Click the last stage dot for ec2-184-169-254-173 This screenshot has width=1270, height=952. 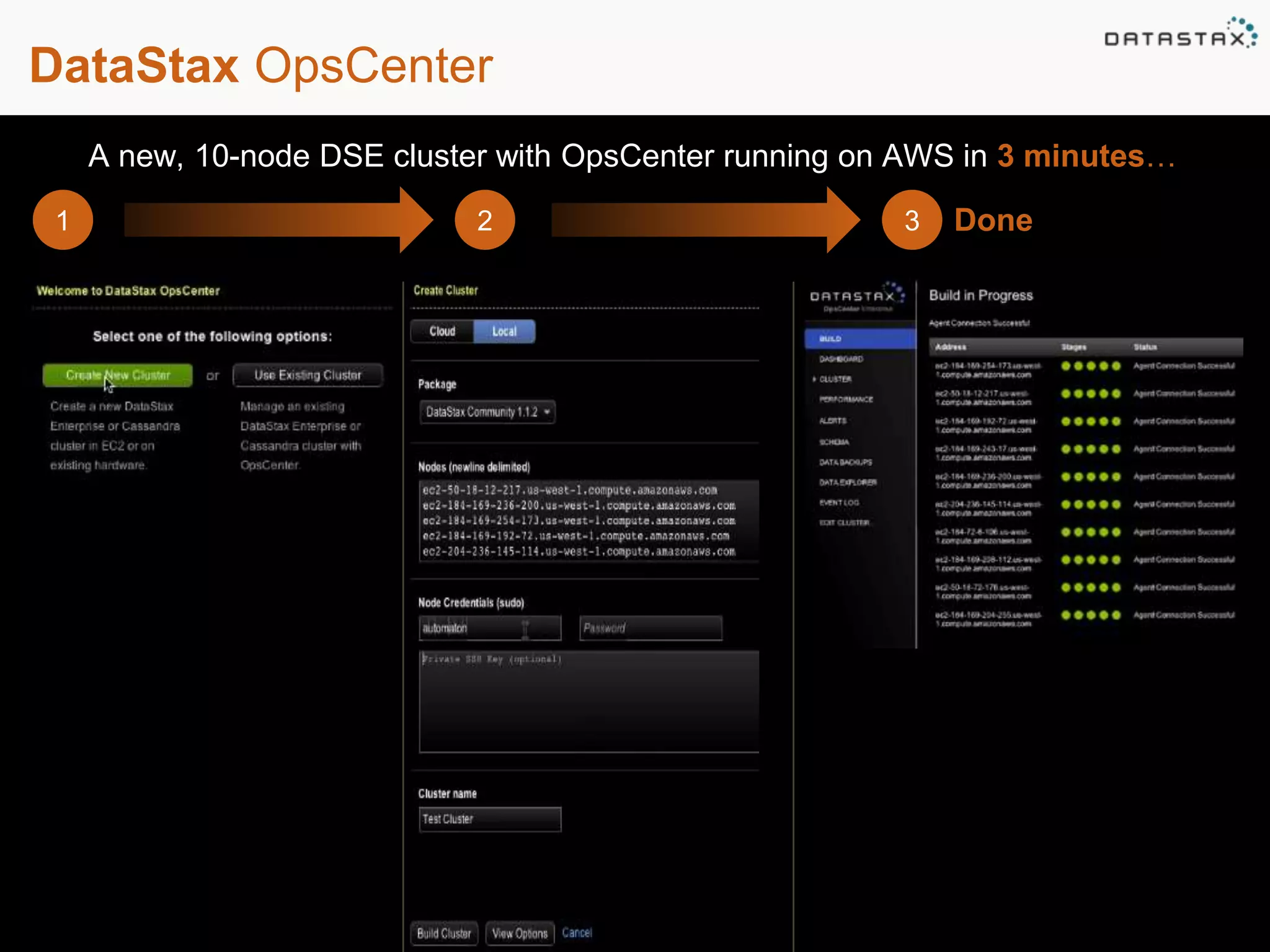[1116, 366]
